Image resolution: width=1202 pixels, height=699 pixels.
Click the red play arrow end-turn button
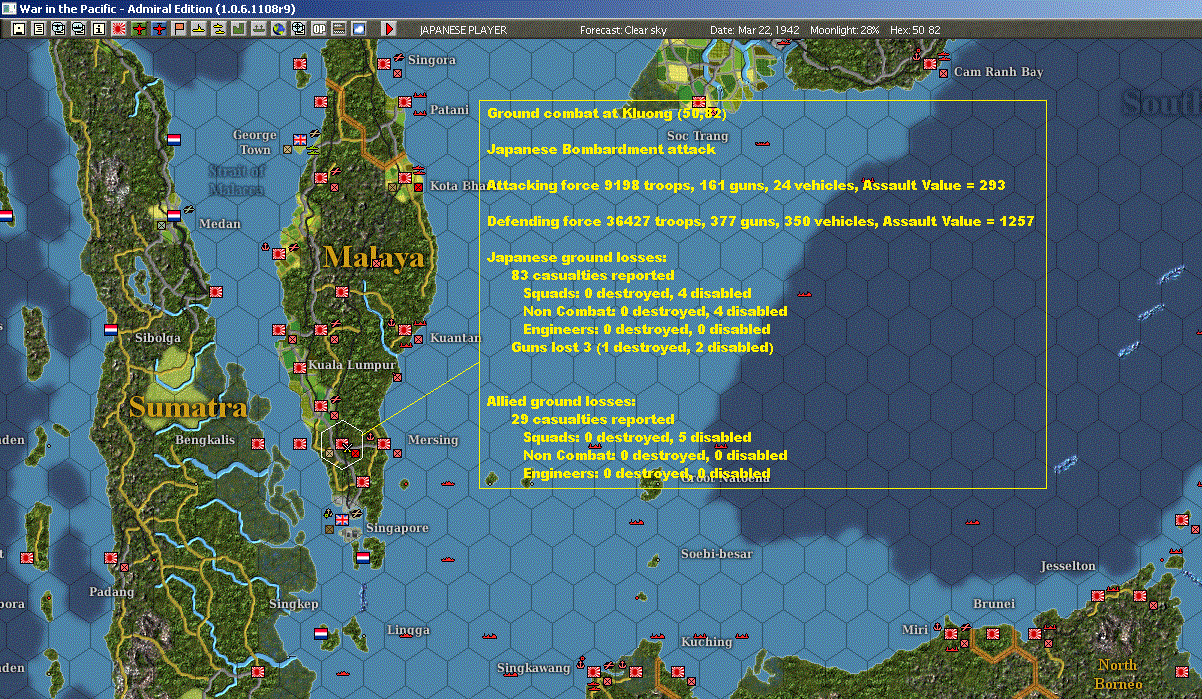(x=390, y=29)
